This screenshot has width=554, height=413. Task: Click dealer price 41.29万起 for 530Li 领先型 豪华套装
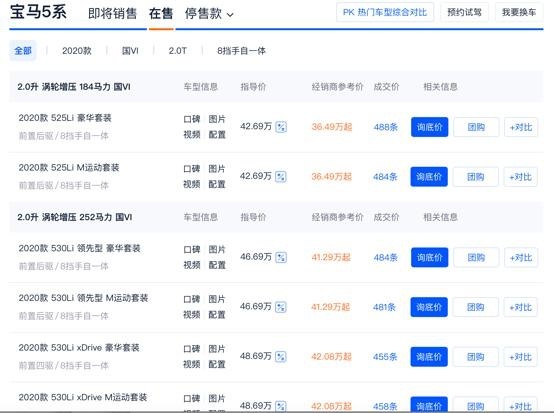[331, 257]
